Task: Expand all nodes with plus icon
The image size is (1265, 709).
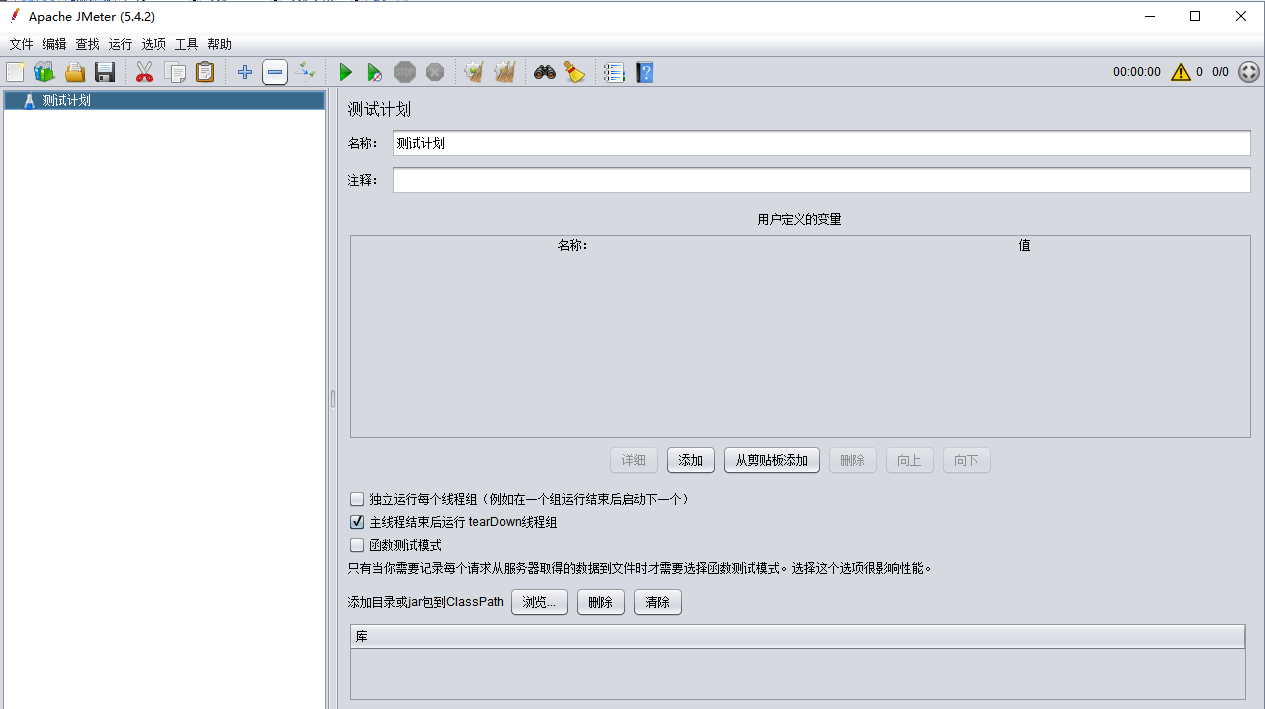Action: point(245,72)
